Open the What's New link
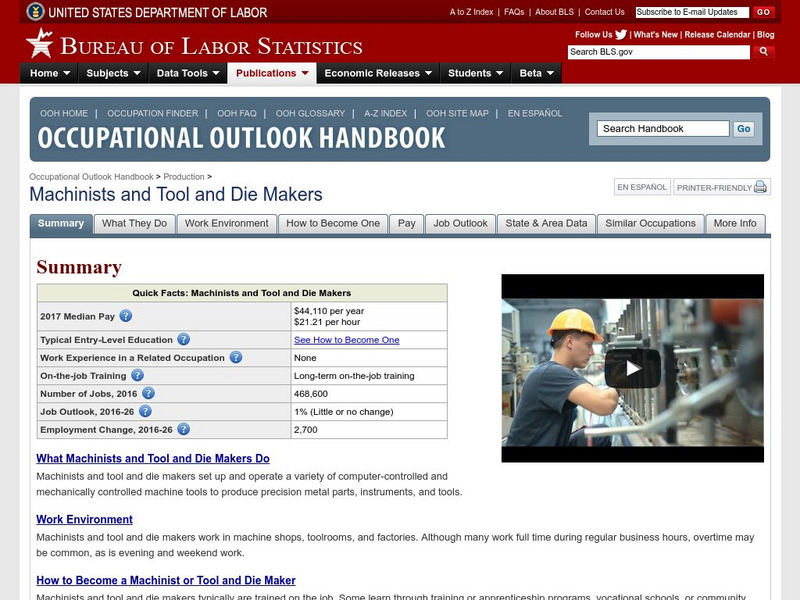The height and width of the screenshot is (600, 800). click(x=656, y=35)
